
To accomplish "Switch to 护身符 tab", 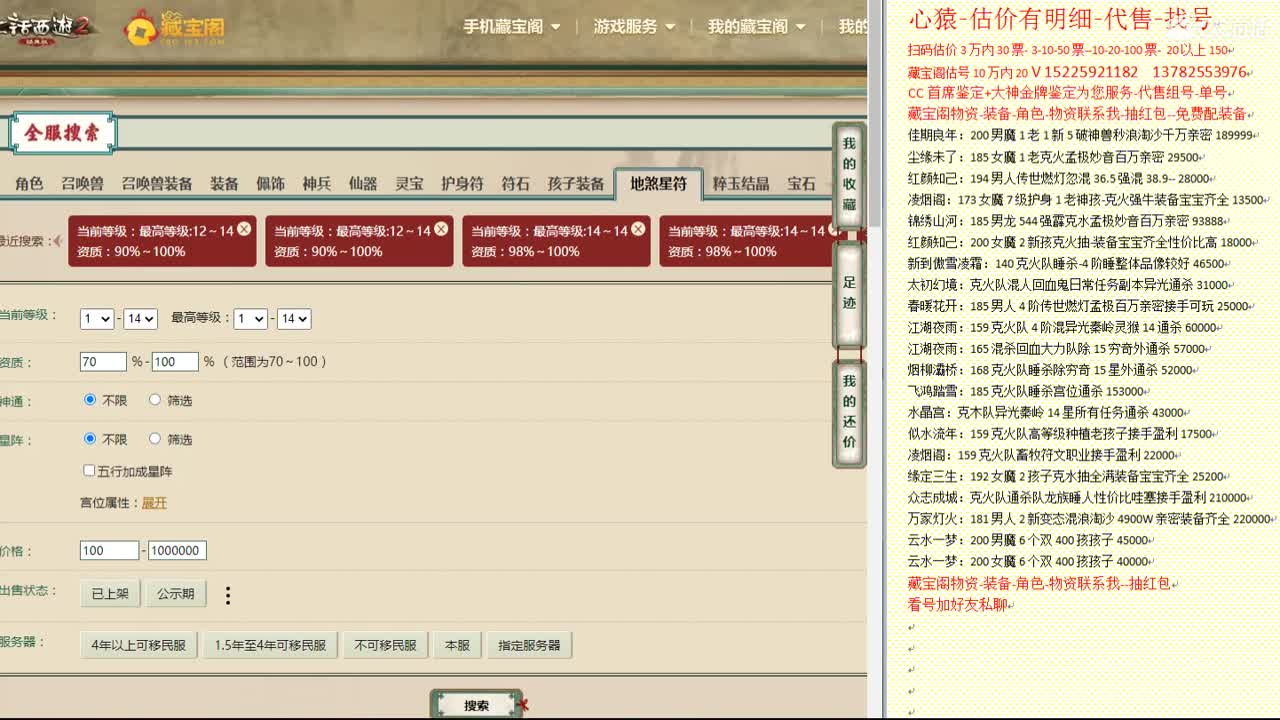I will coord(462,183).
